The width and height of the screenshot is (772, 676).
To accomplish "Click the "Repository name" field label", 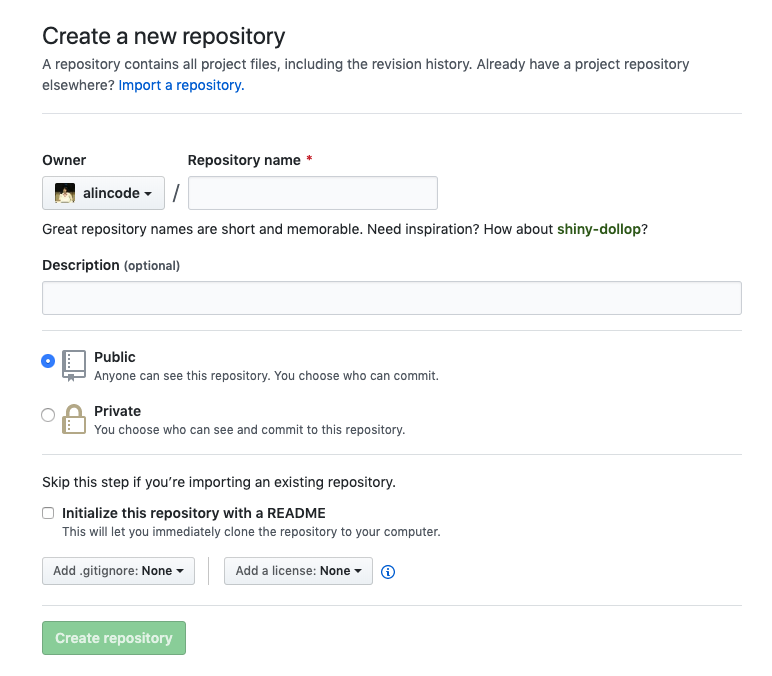I will (244, 160).
